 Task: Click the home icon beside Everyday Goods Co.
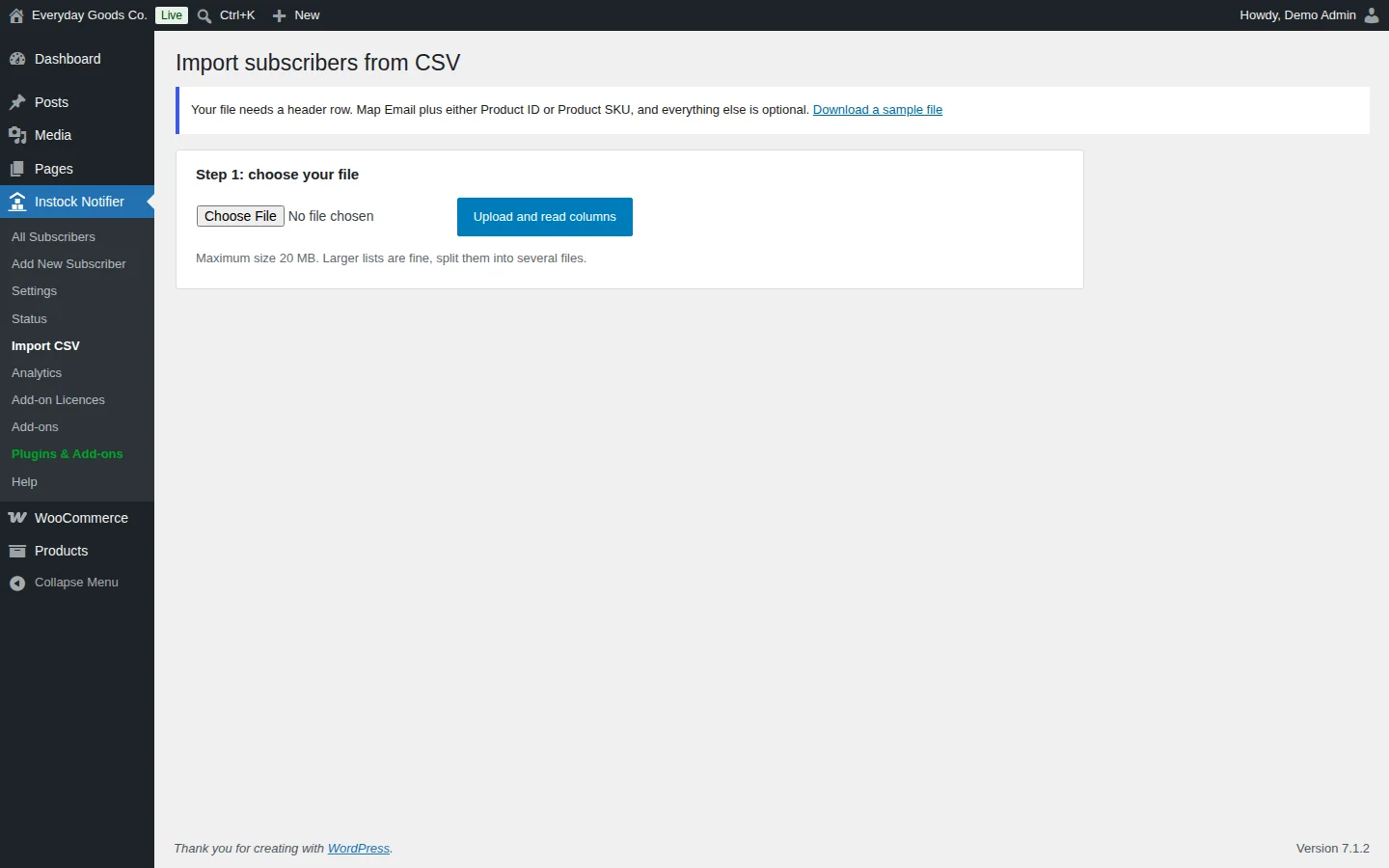coord(16,15)
